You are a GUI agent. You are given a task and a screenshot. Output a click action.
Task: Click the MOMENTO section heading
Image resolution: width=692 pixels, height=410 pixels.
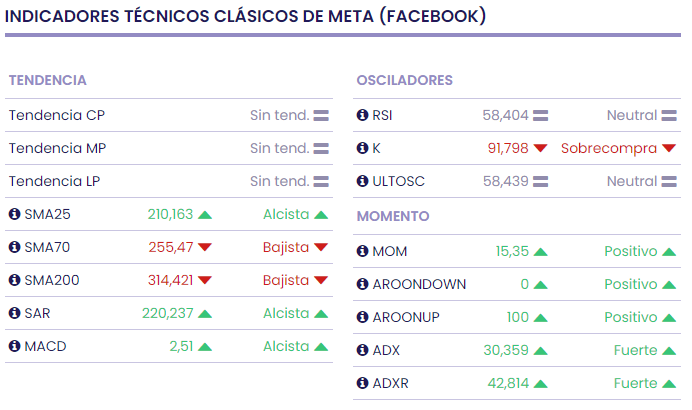pos(393,216)
